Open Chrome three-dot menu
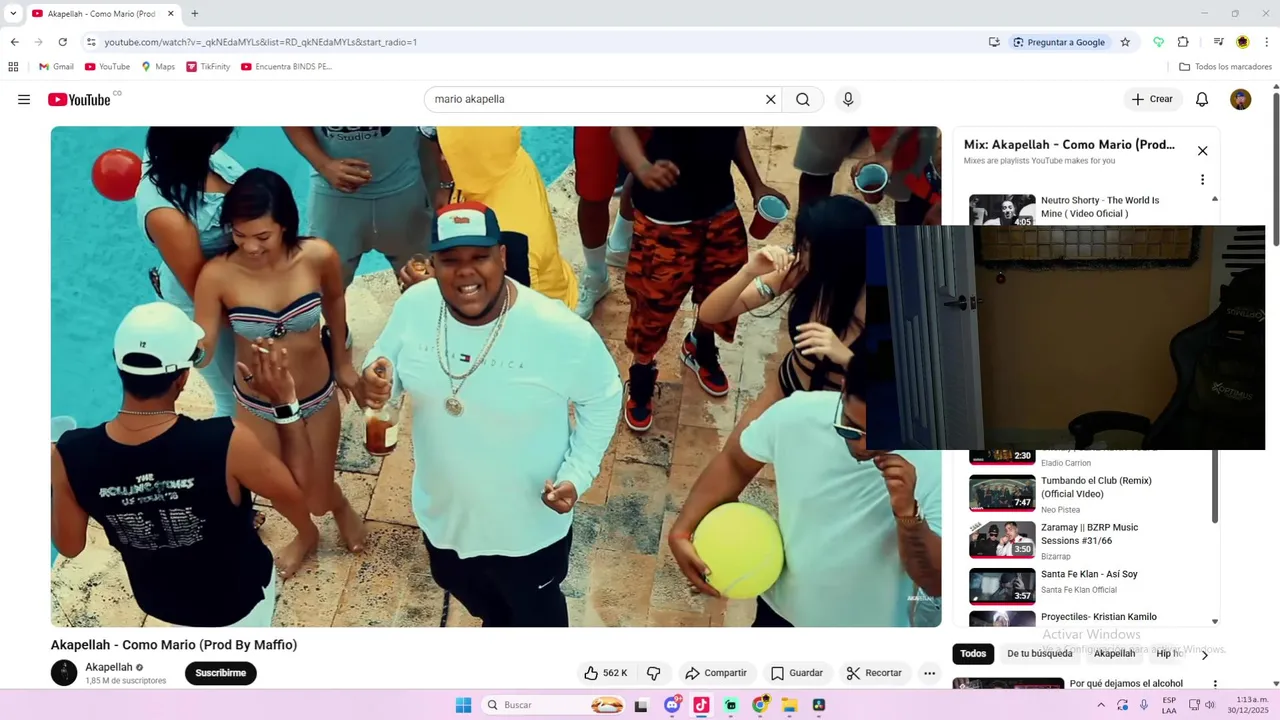Viewport: 1280px width, 720px height. (x=1267, y=42)
